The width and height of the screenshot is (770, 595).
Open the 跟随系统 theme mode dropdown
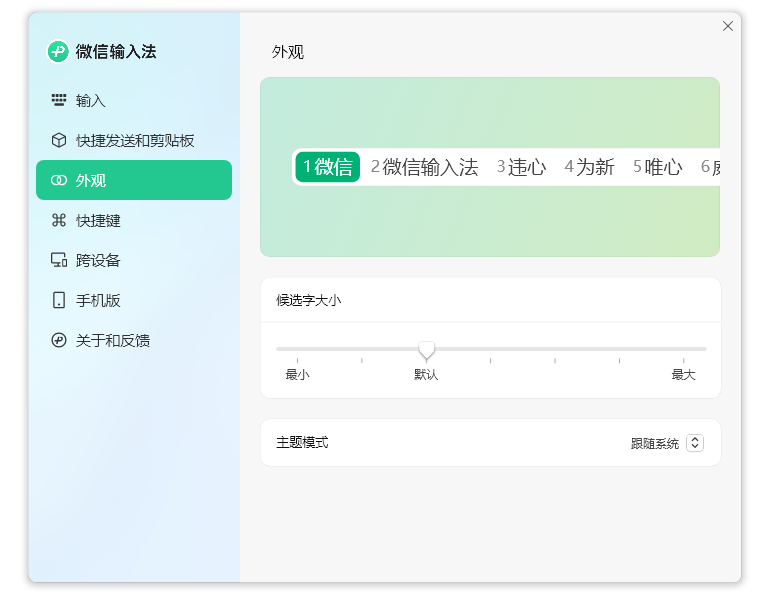[655, 443]
